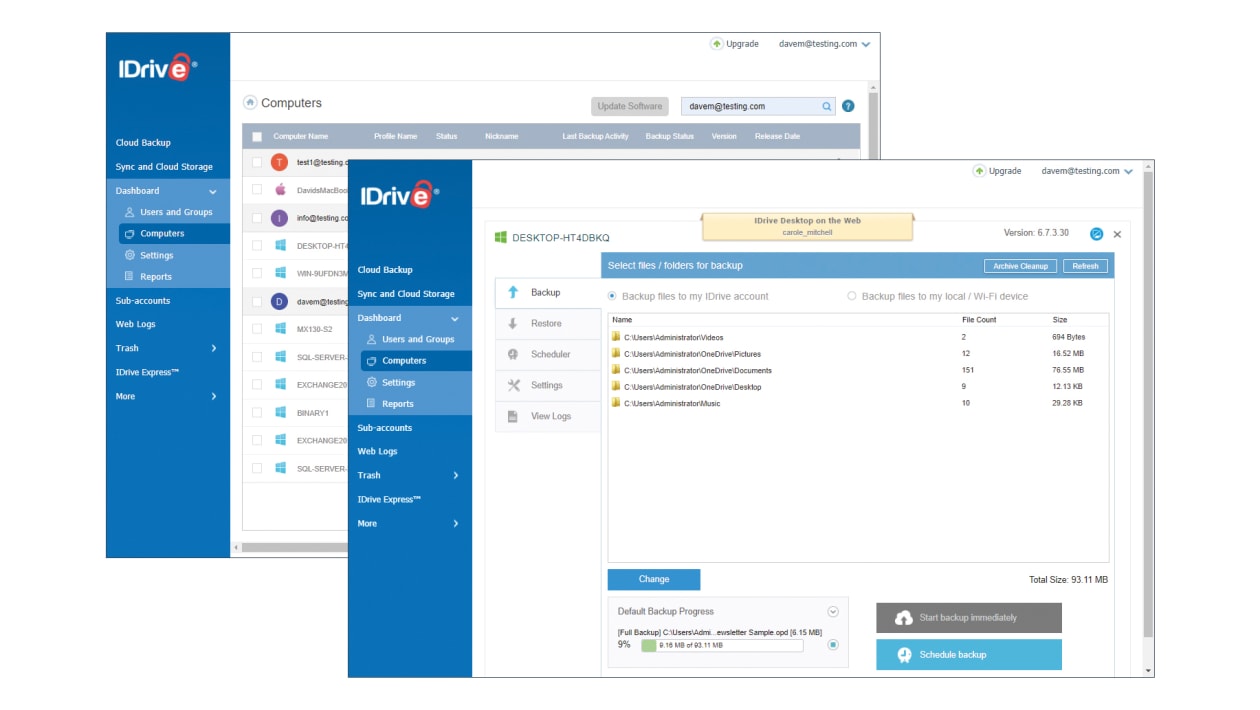This screenshot has height=710, width=1260.
Task: Tick the checkbox for the MX130-S2 row
Action: click(x=257, y=328)
